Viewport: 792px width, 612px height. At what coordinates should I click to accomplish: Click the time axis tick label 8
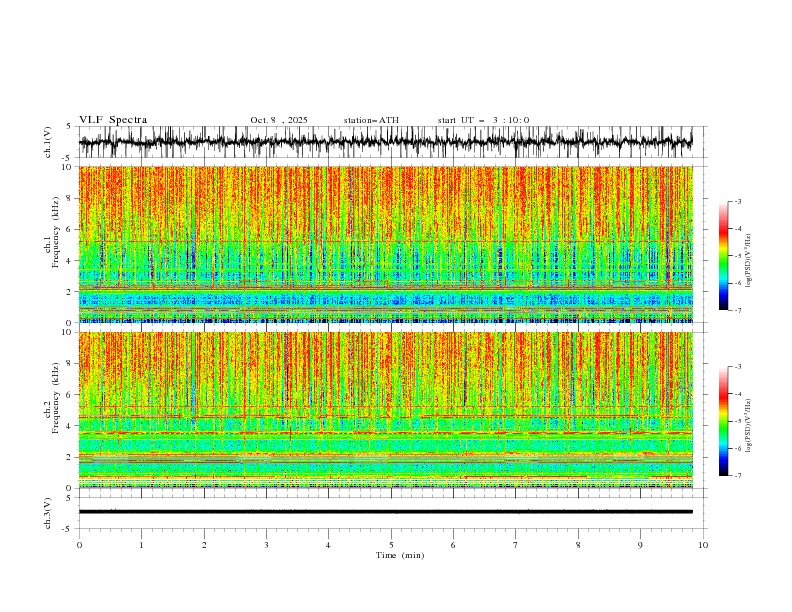coord(578,545)
